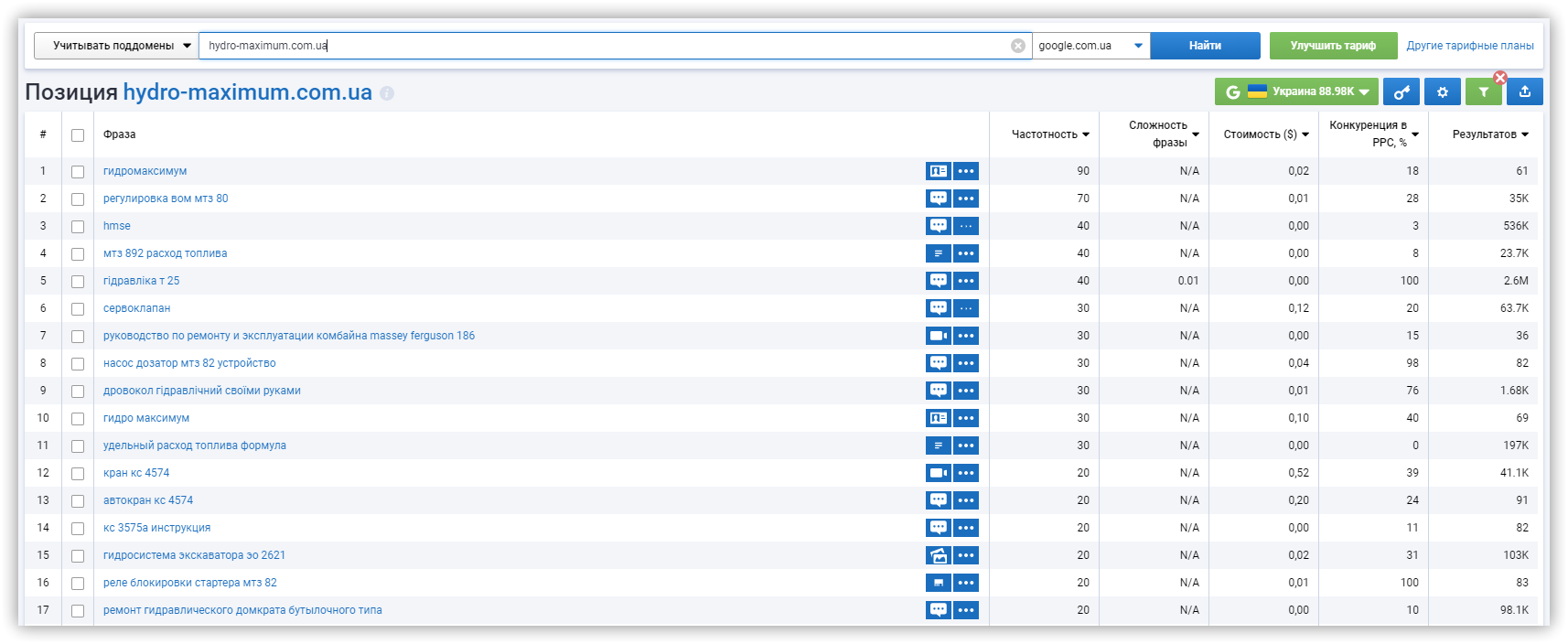The image size is (1568, 644).
Task: Open Учитывать поддомены dropdown
Action: pos(116,46)
